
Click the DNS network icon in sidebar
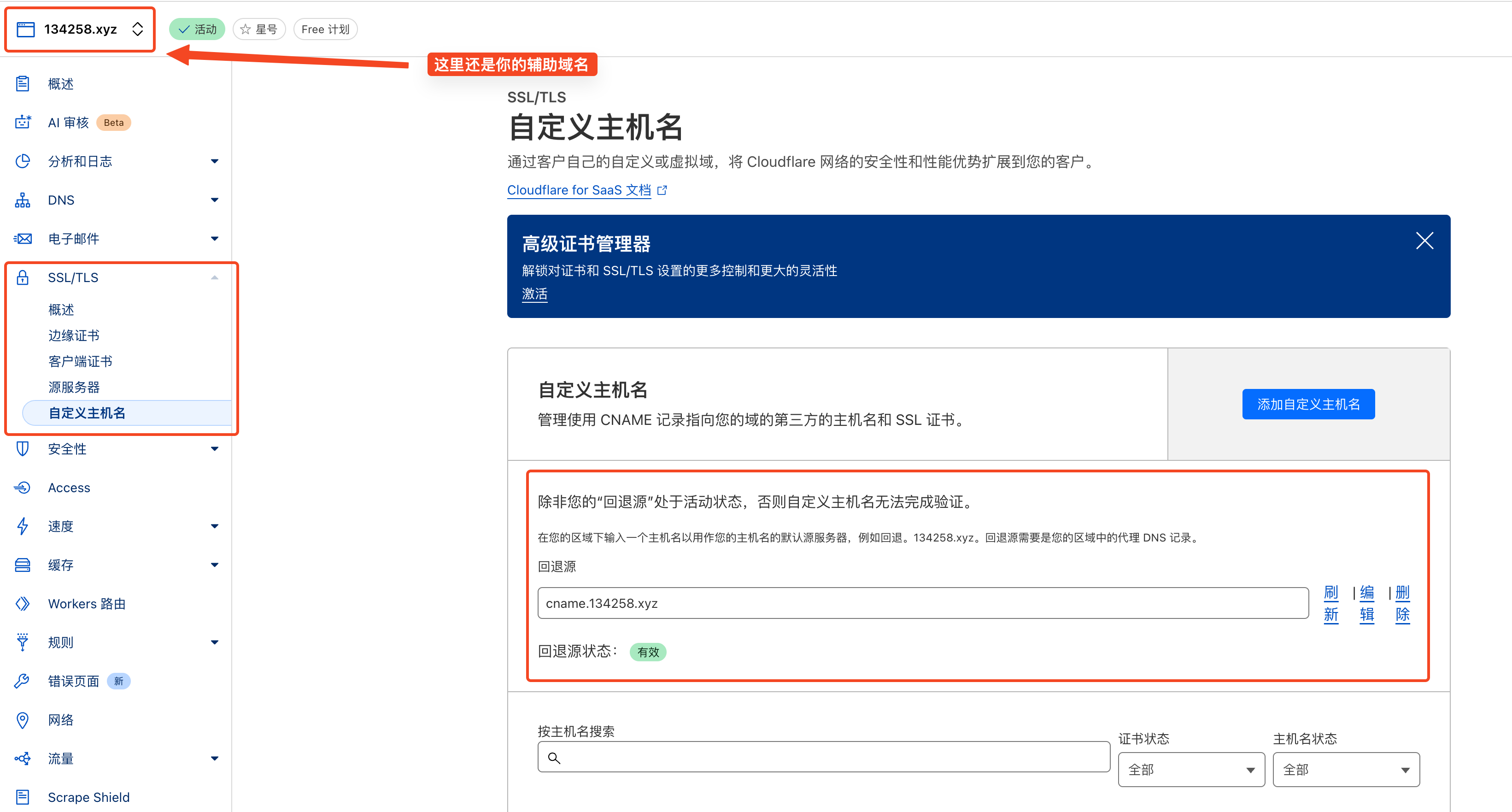22,200
